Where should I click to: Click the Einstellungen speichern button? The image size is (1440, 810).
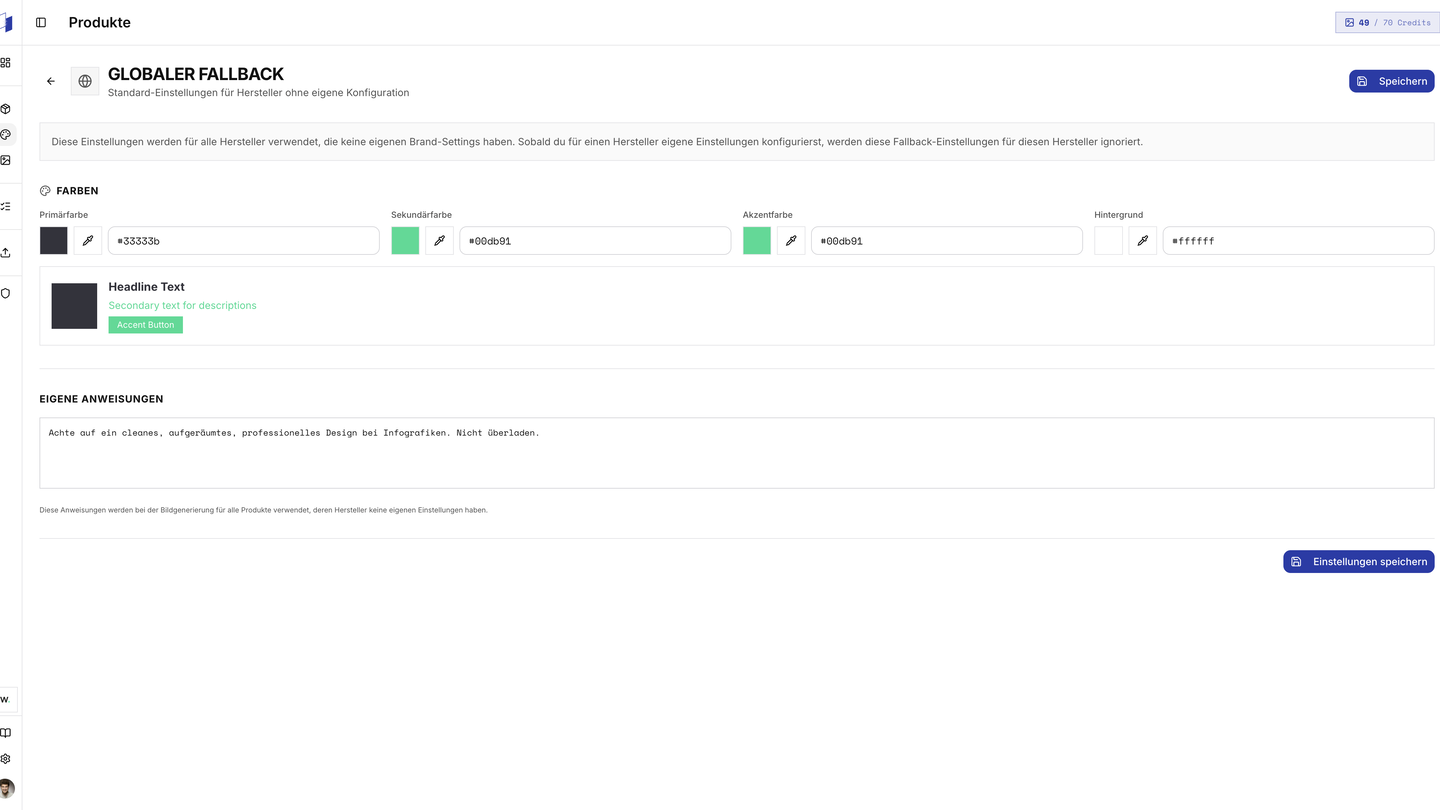[1359, 561]
